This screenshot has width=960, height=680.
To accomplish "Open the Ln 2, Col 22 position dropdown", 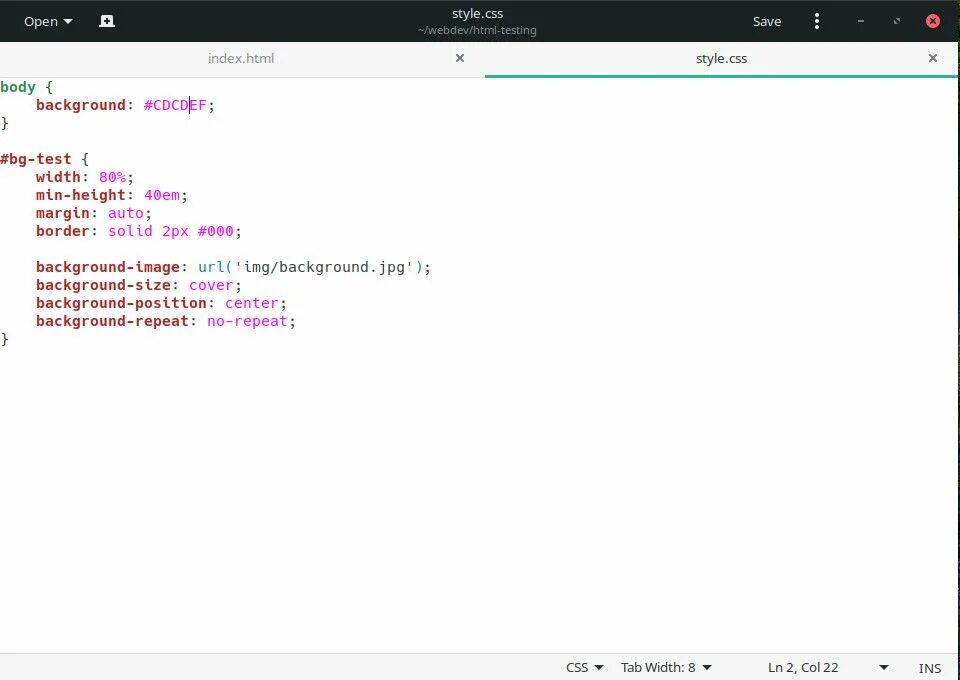I will [x=828, y=667].
